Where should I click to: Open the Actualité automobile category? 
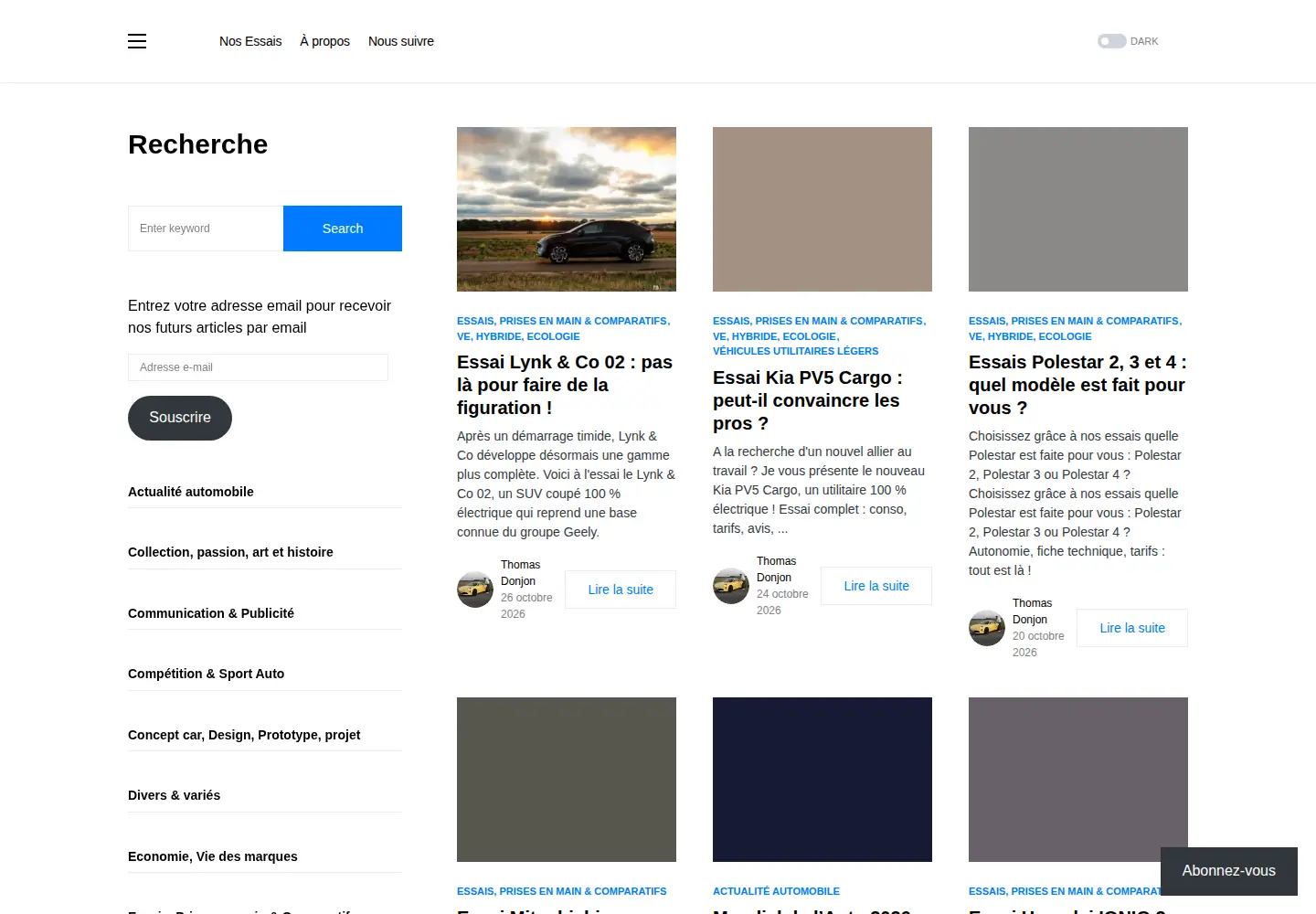click(191, 492)
